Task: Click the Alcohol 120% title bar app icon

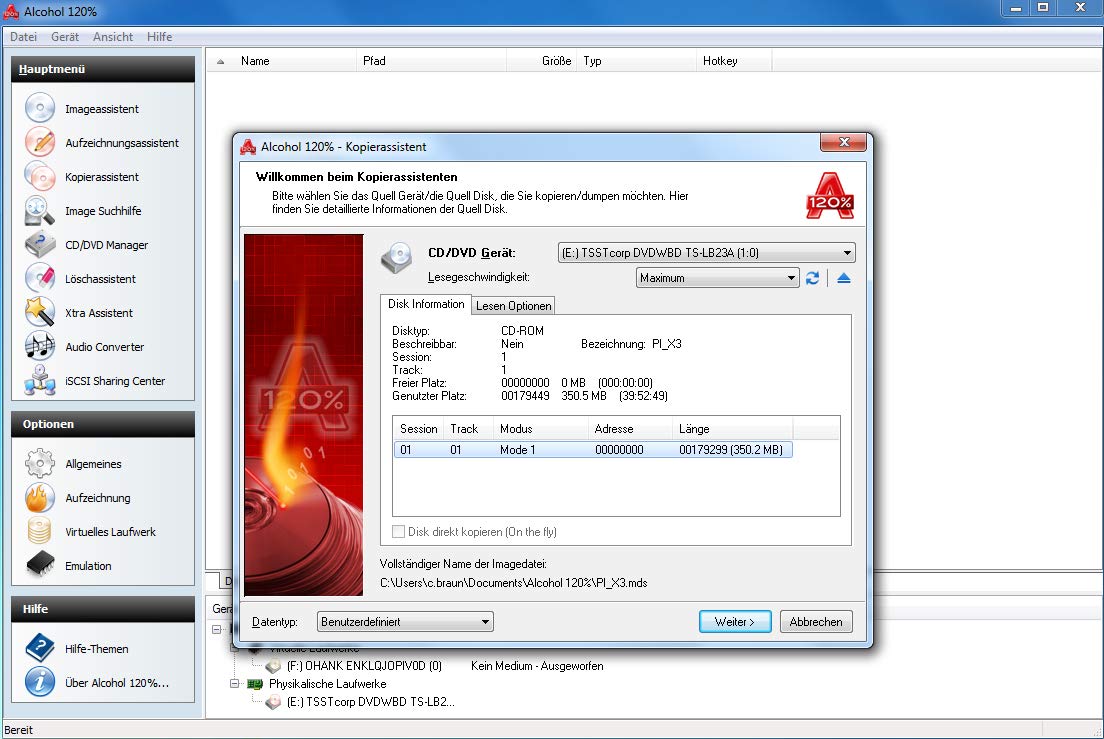Action: tap(11, 11)
